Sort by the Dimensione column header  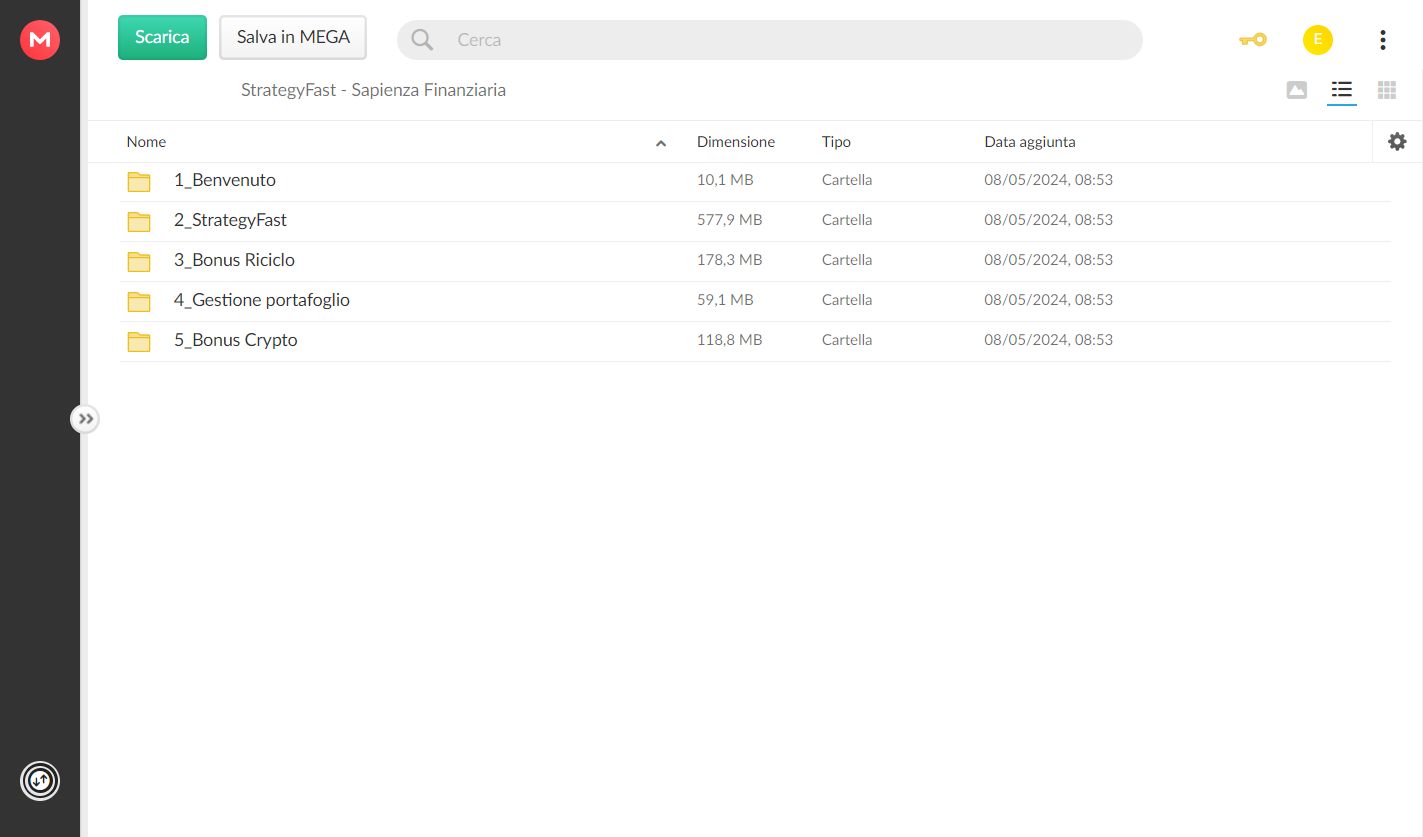736,142
